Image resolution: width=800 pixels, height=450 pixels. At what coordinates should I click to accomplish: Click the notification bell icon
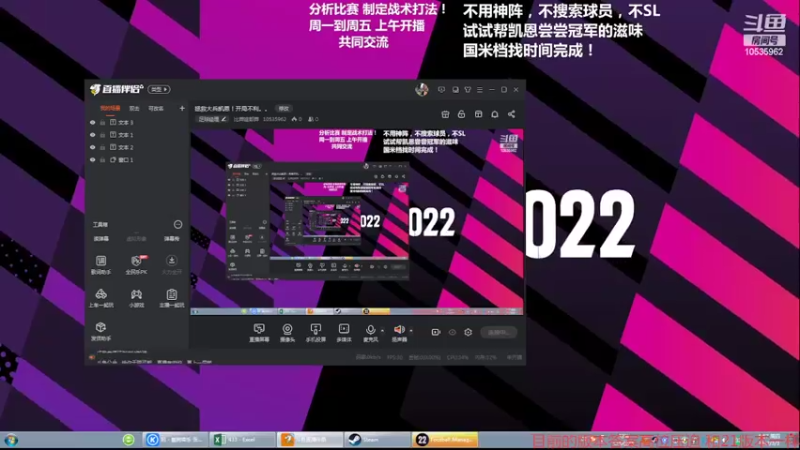pyautogui.click(x=494, y=114)
